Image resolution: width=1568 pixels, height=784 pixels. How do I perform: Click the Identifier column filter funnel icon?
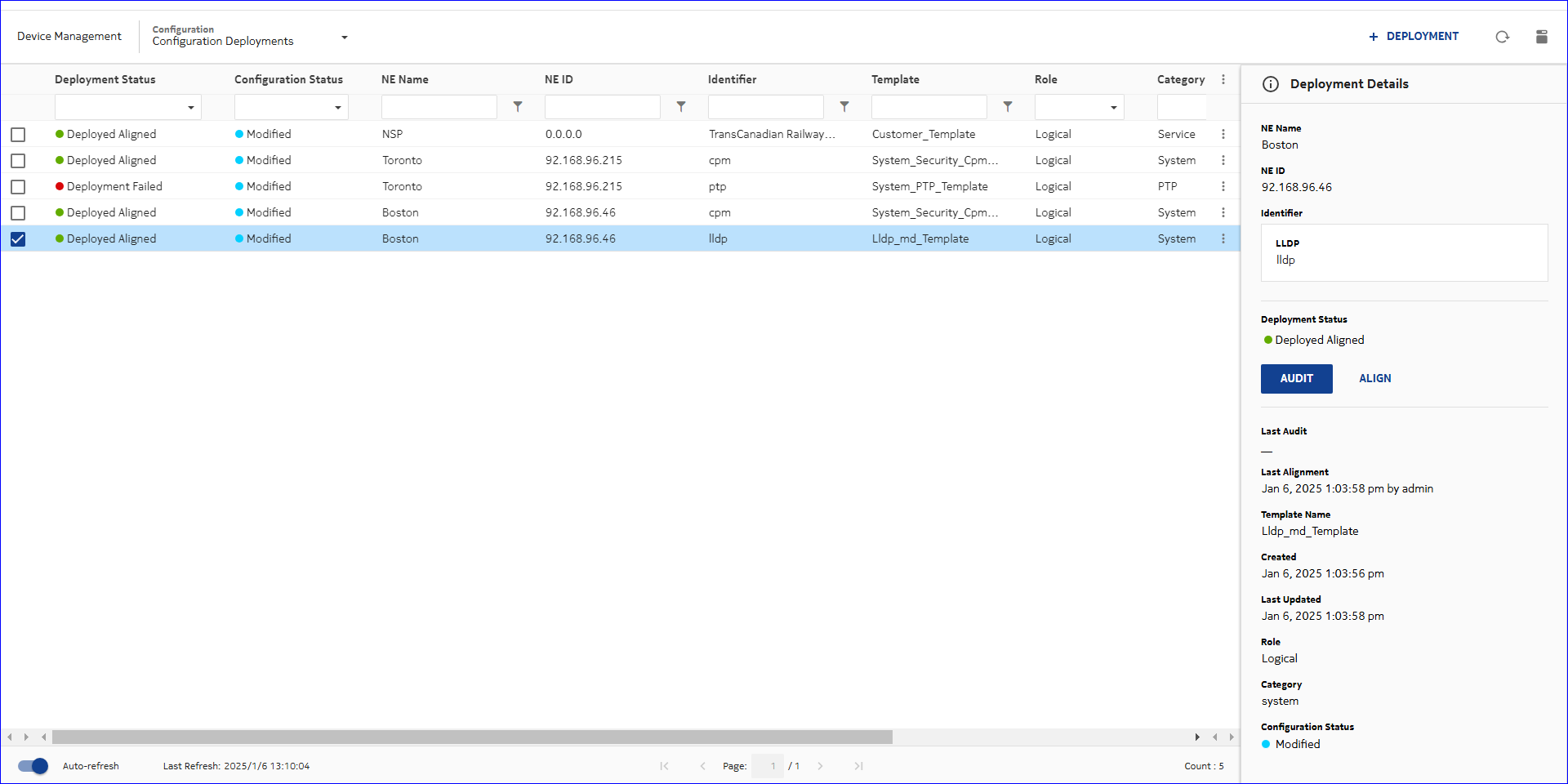(844, 107)
